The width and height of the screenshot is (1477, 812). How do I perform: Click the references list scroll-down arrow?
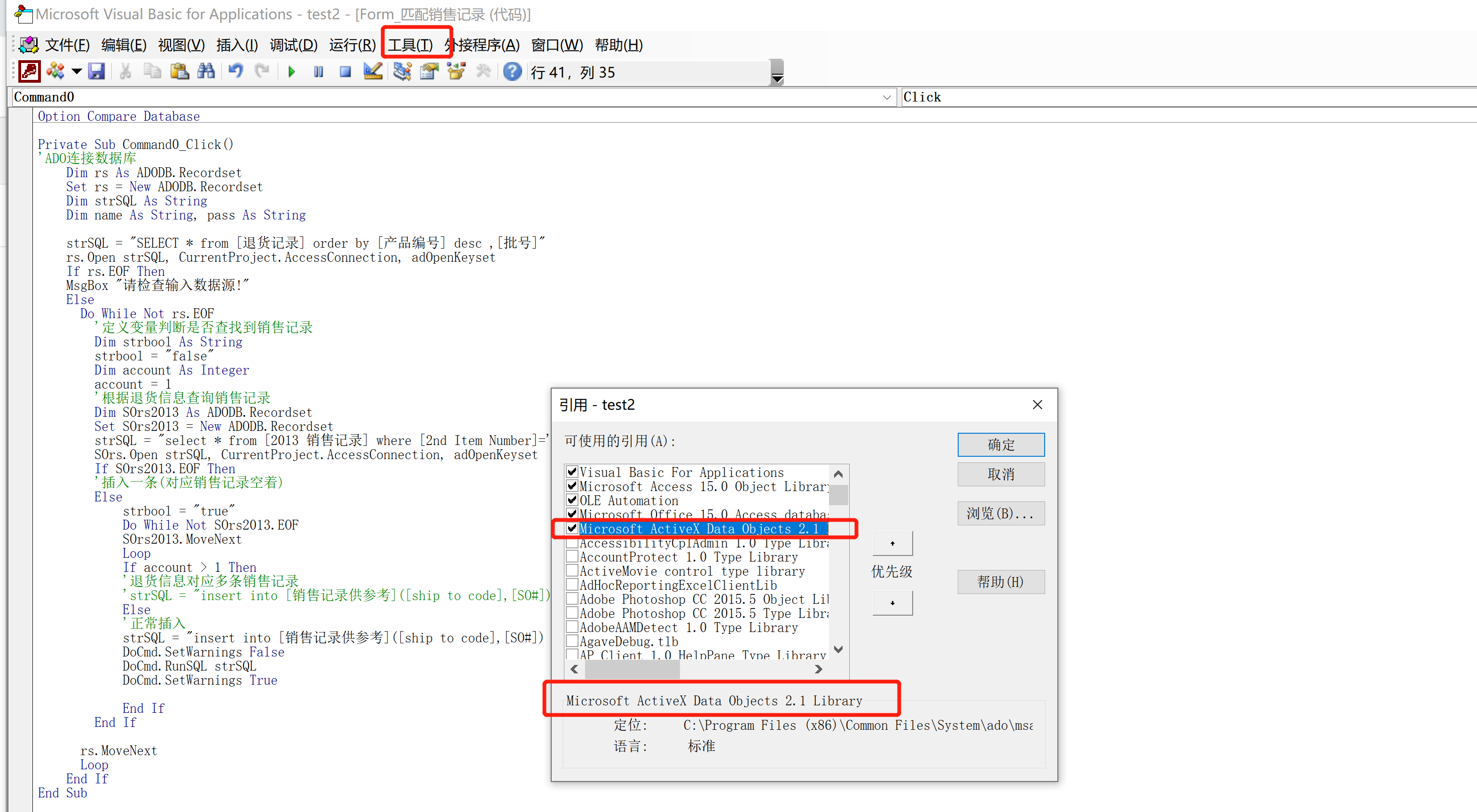click(838, 649)
